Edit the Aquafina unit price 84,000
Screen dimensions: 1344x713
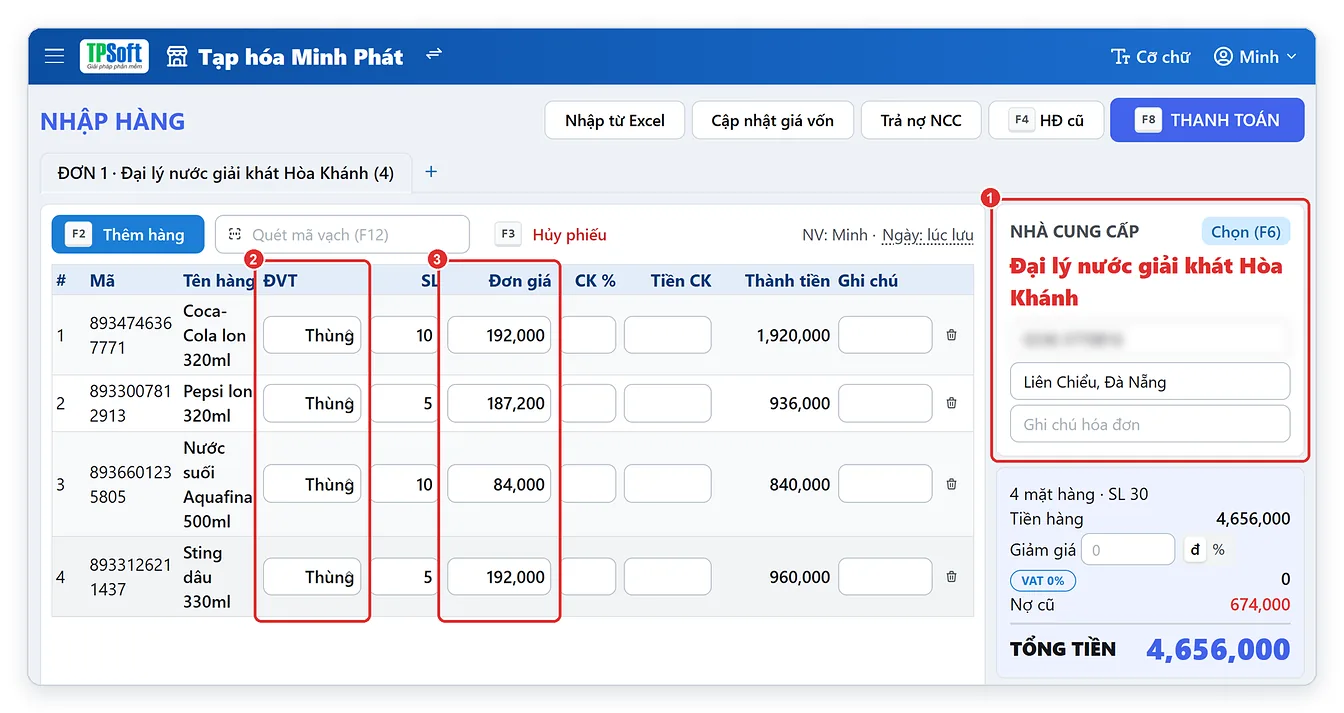499,485
